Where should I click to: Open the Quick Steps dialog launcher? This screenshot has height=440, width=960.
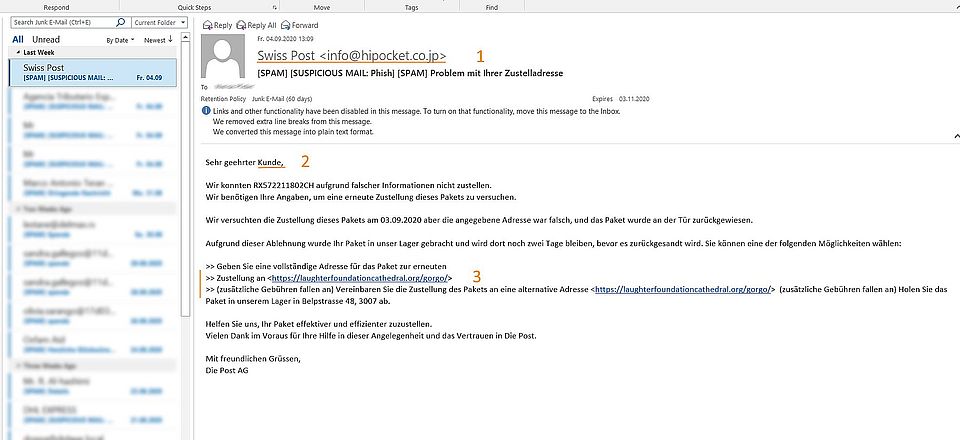(273, 7)
